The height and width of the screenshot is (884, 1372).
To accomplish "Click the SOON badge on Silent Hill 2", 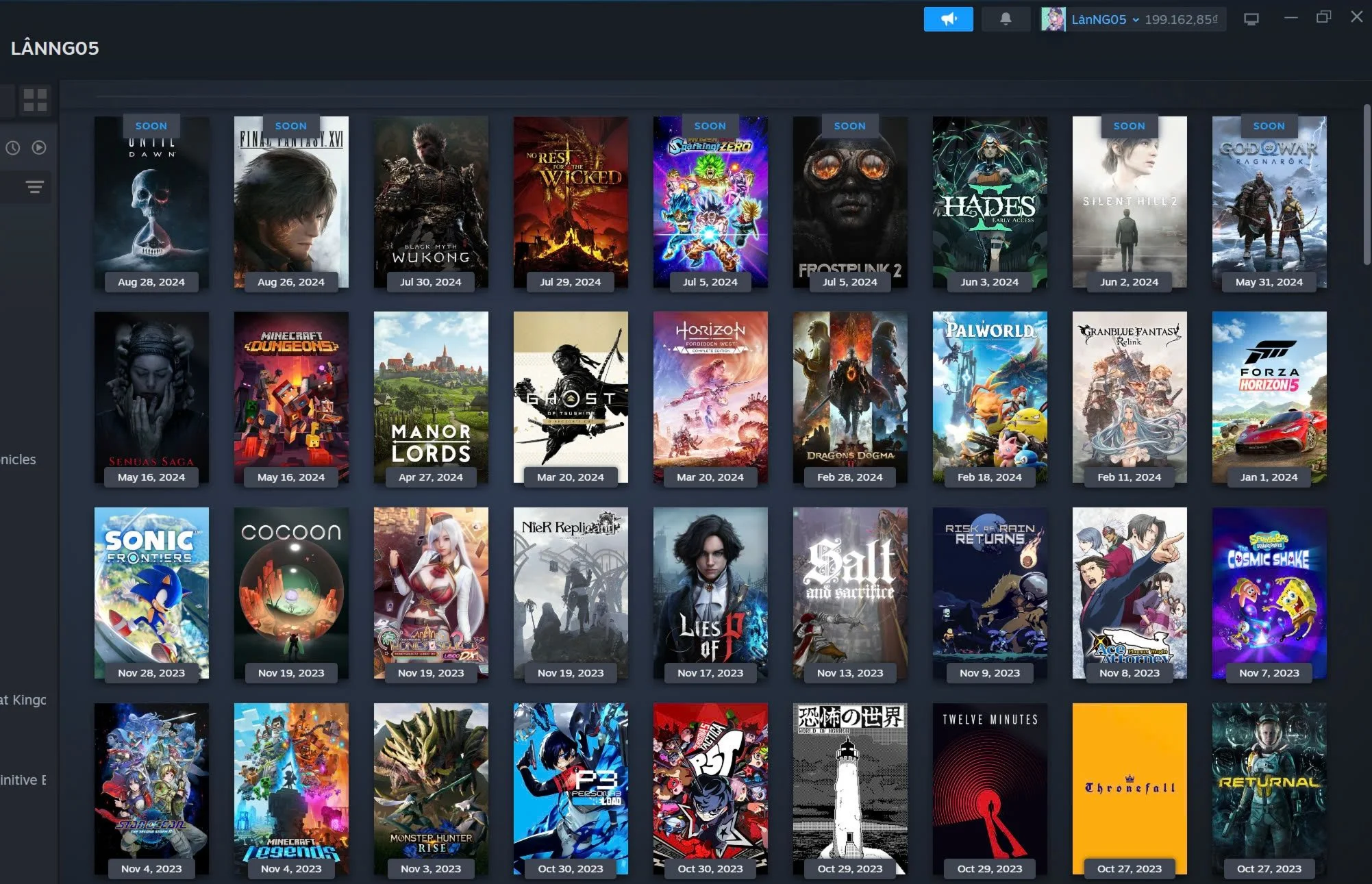I will click(1130, 126).
